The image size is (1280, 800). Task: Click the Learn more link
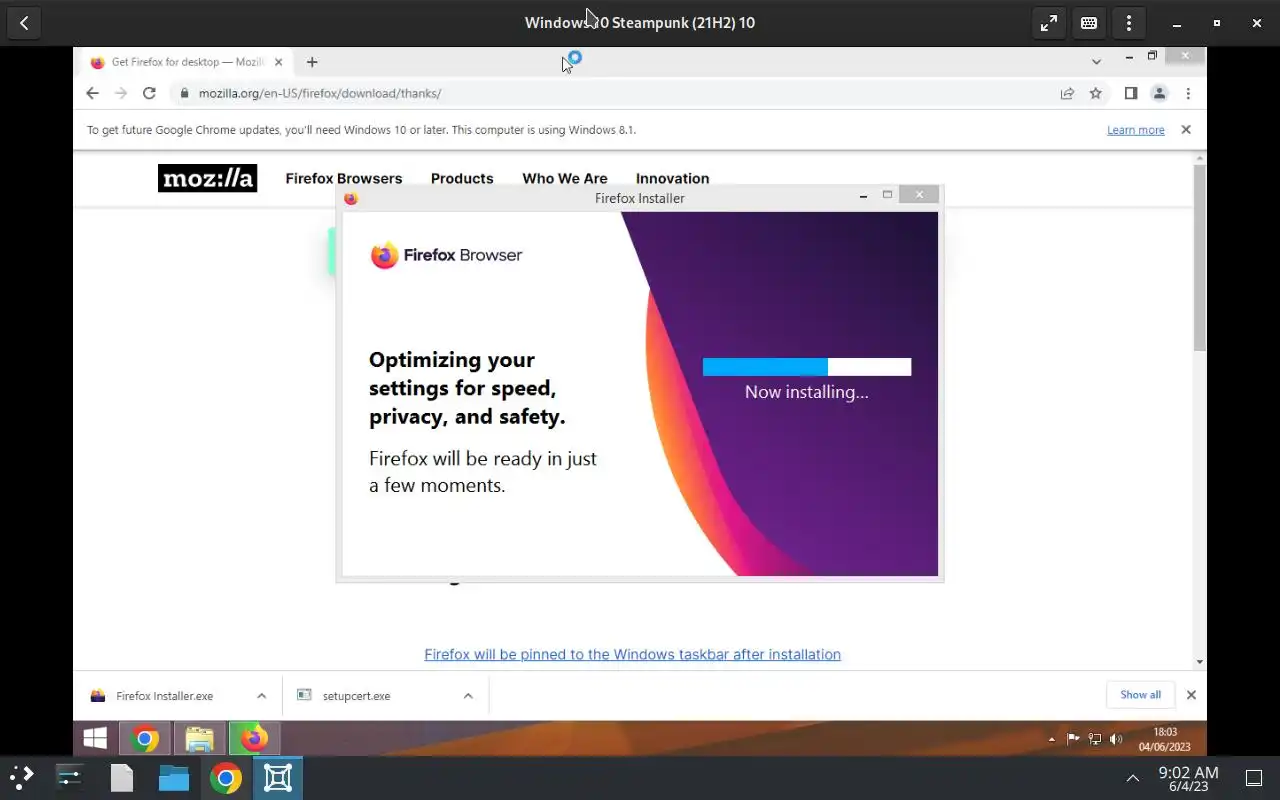(1136, 130)
